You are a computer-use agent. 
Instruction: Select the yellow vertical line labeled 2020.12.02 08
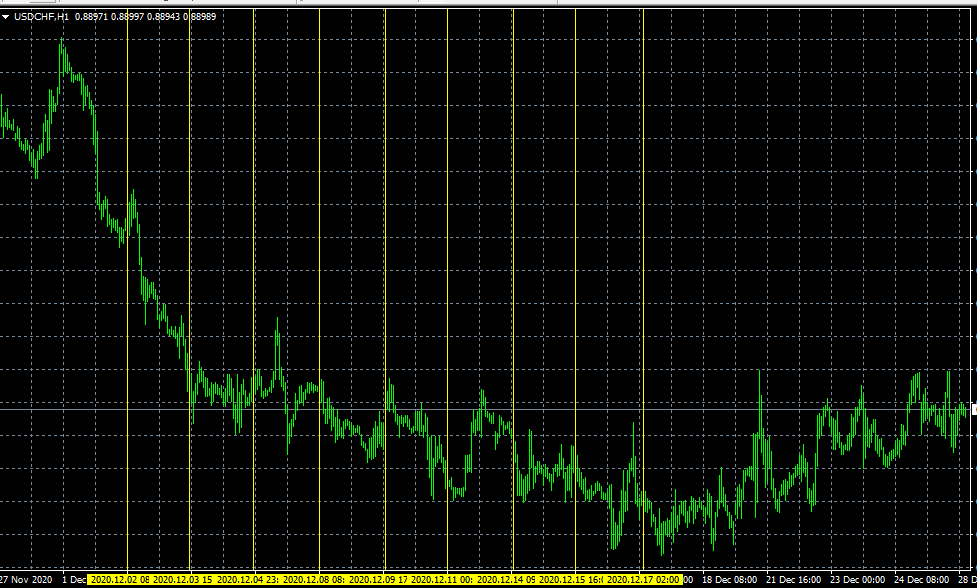(128, 290)
